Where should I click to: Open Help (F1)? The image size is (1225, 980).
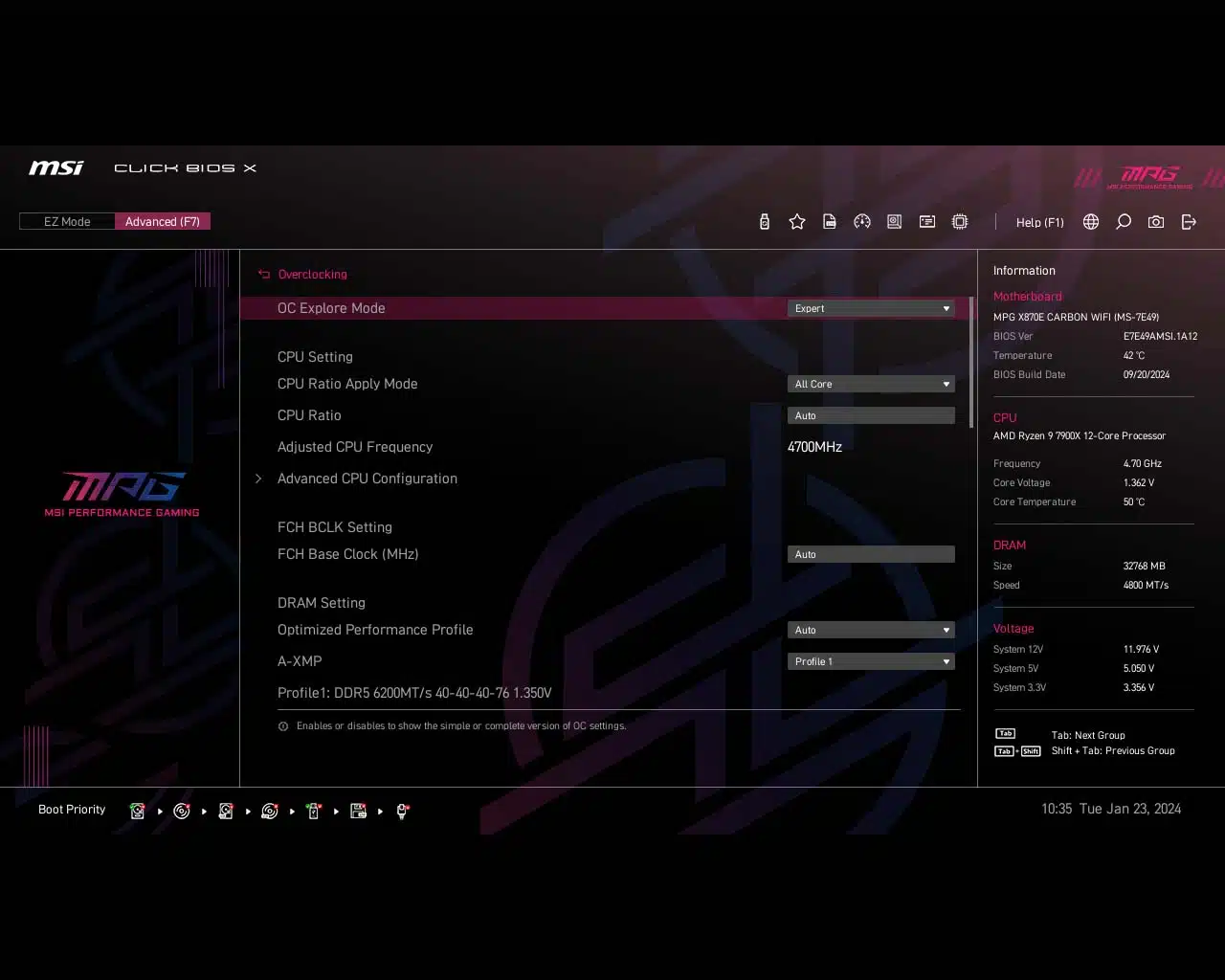(x=1039, y=222)
